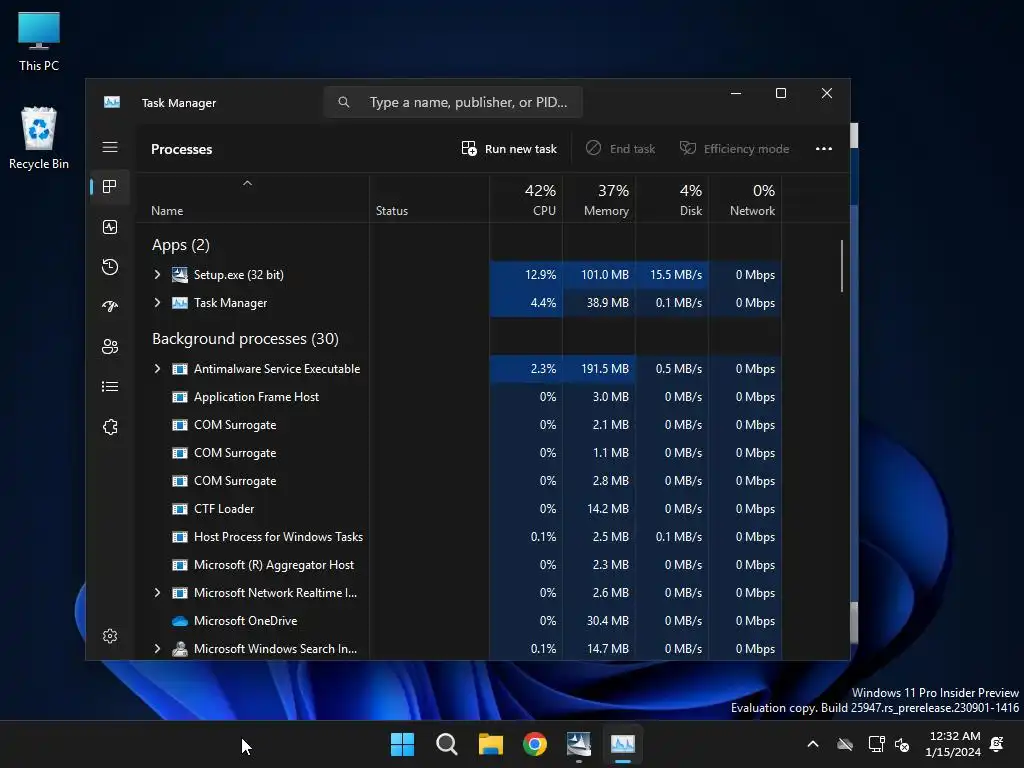The width and height of the screenshot is (1024, 768).
Task: Open File Explorer from taskbar
Action: click(x=490, y=744)
